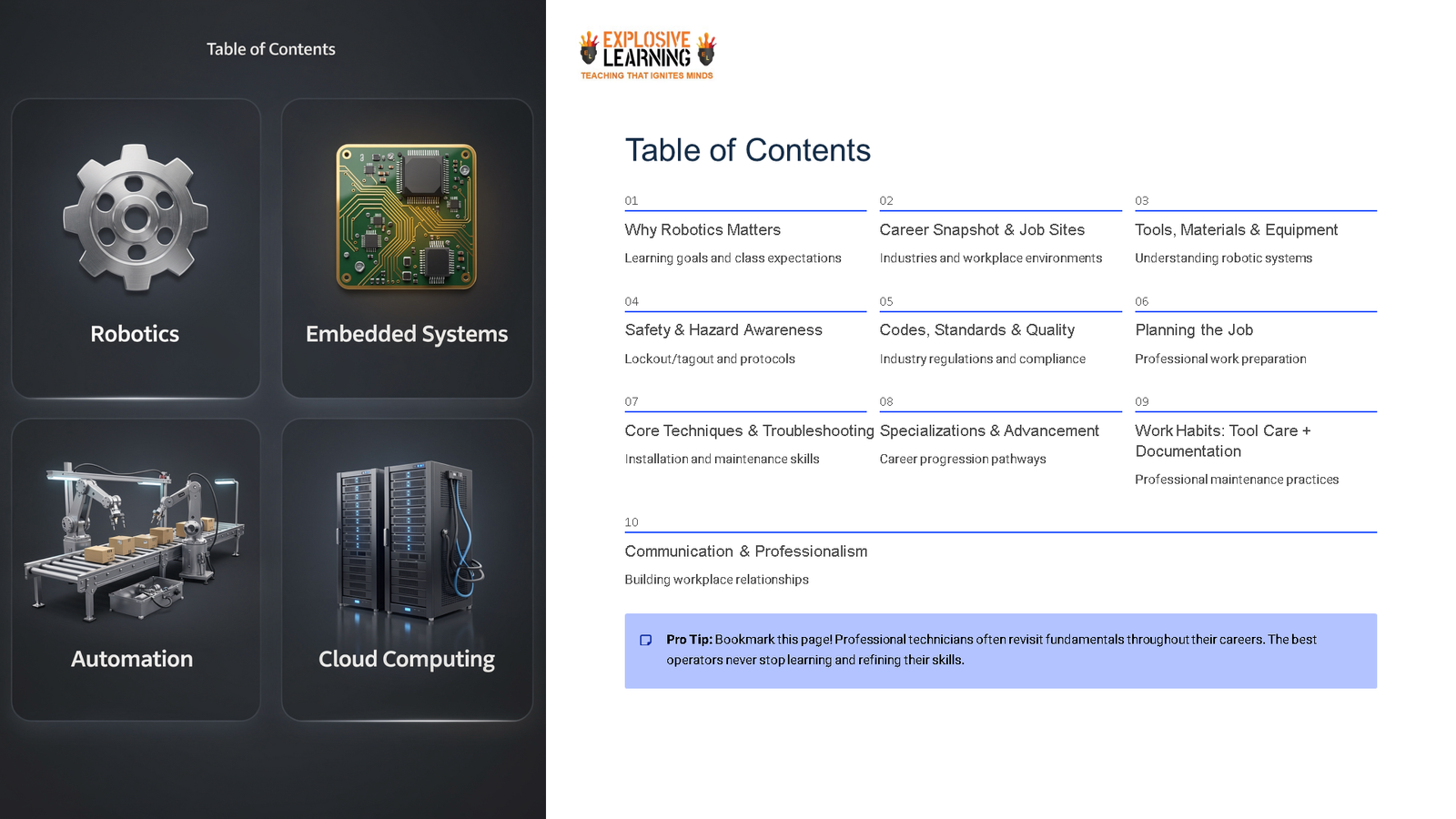Go to Career Snapshot & Job Sites

tap(981, 230)
